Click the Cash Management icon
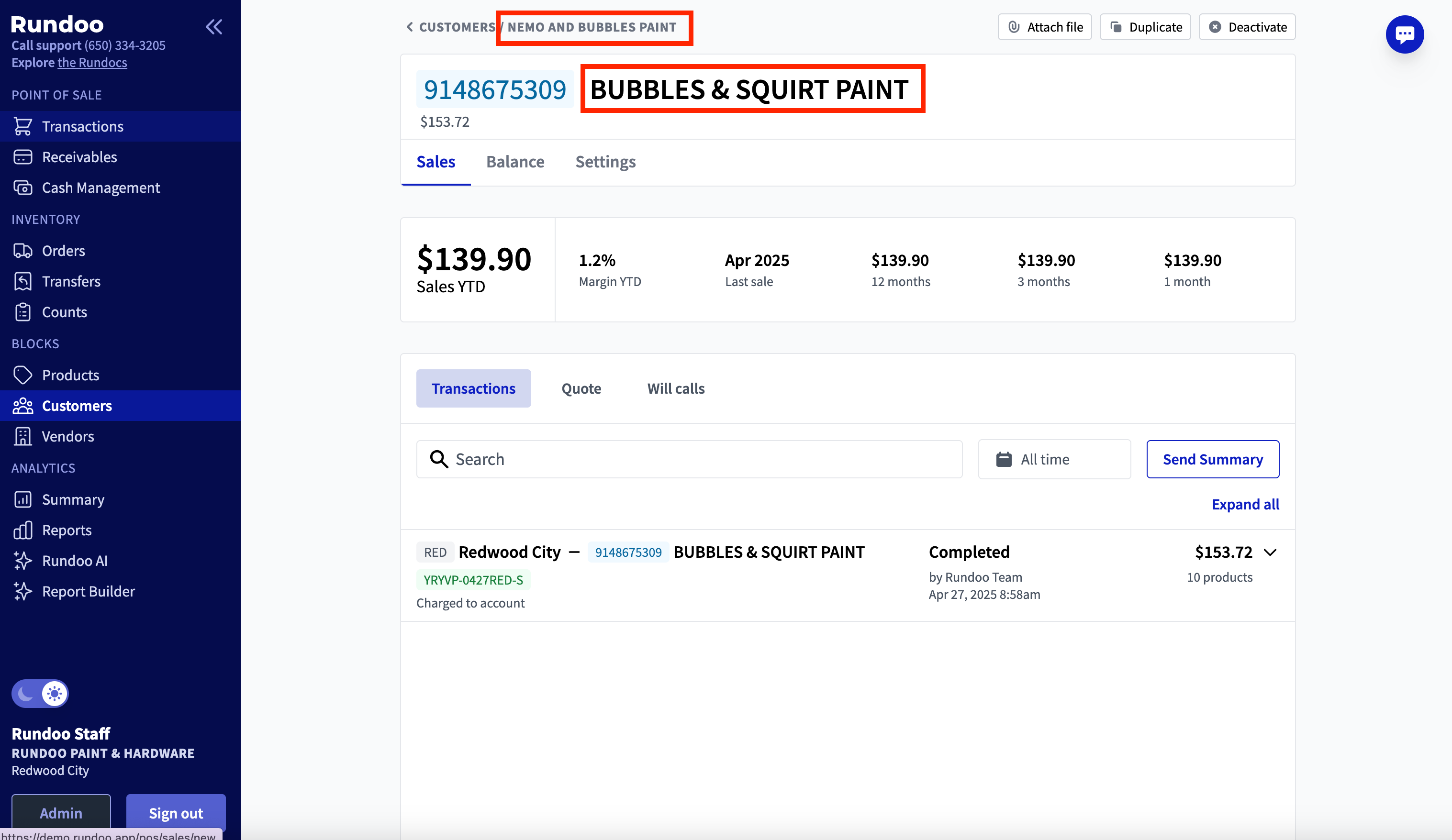This screenshot has width=1452, height=840. coord(22,187)
